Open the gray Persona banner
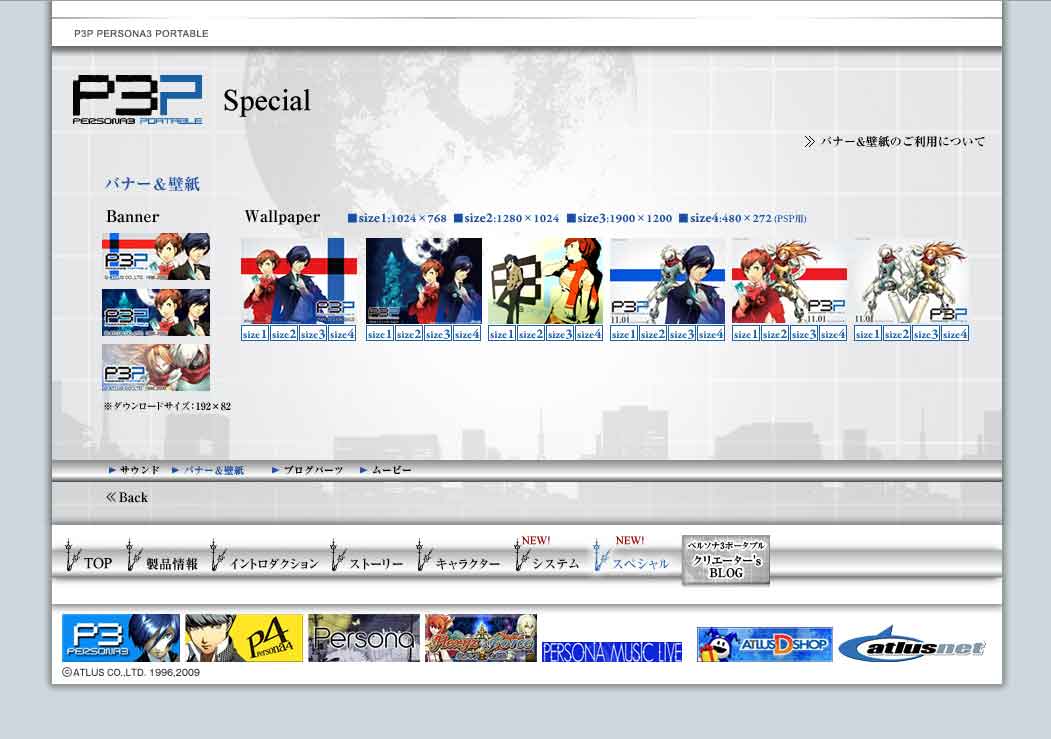 pos(364,638)
